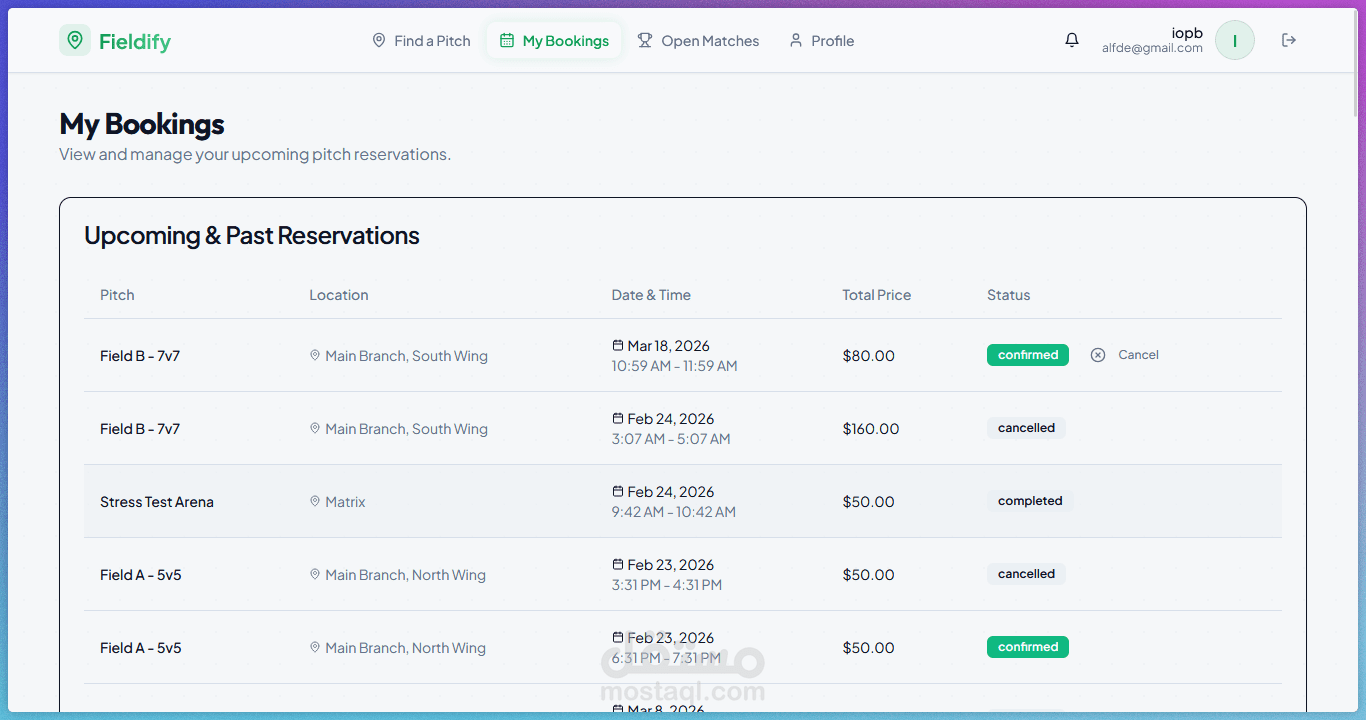Click the Date & Time column header

click(651, 295)
